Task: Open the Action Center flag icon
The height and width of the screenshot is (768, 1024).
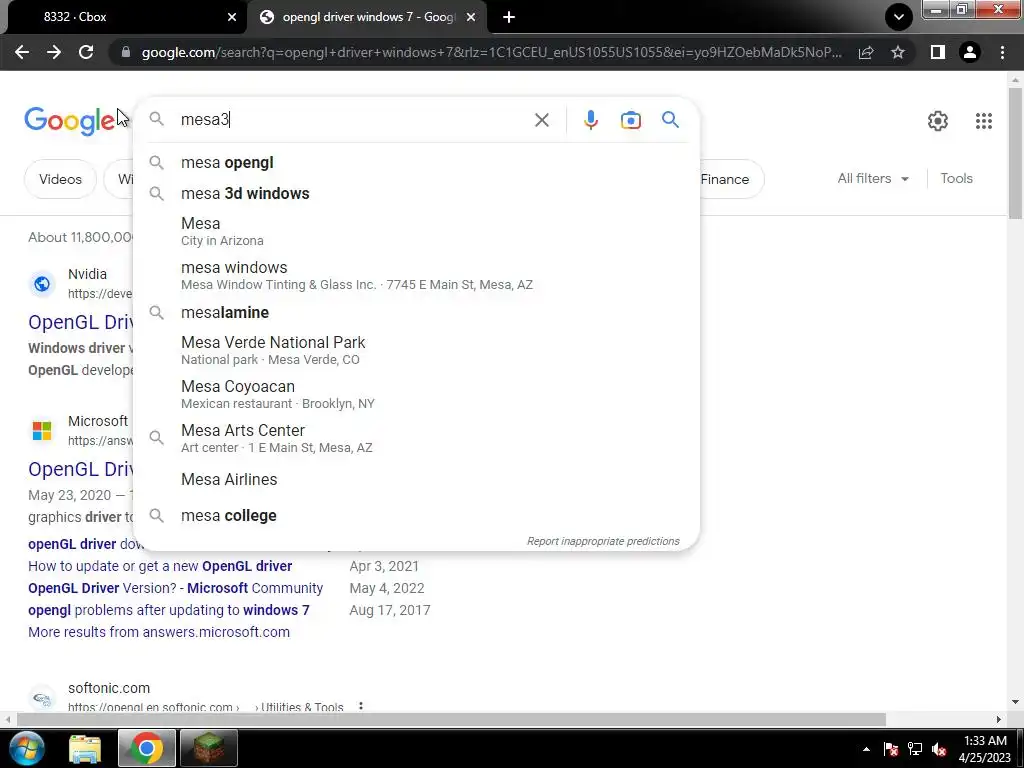Action: click(x=891, y=749)
